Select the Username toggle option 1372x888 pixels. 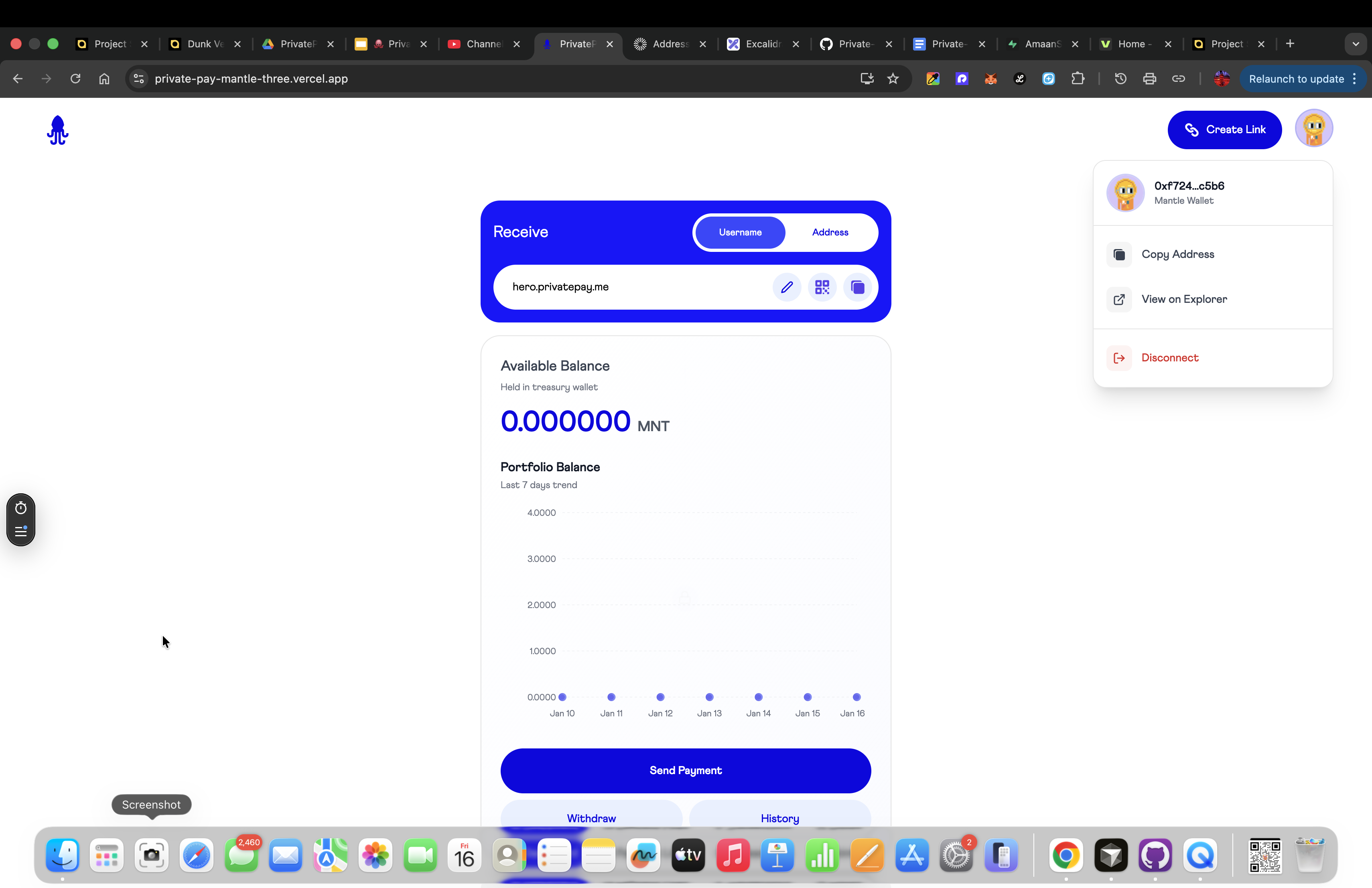[740, 232]
